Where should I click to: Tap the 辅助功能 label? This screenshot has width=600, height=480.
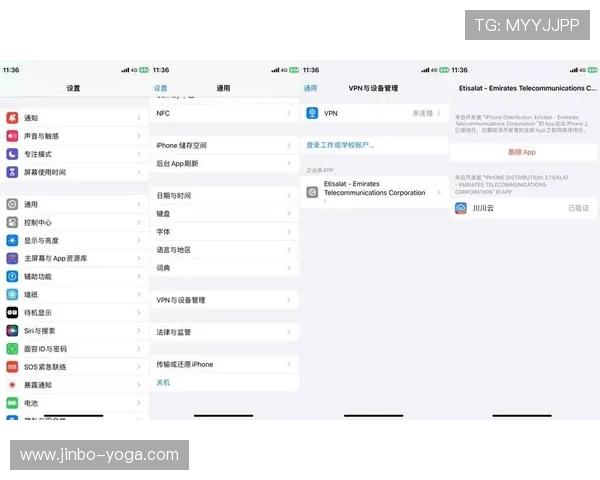coord(38,276)
